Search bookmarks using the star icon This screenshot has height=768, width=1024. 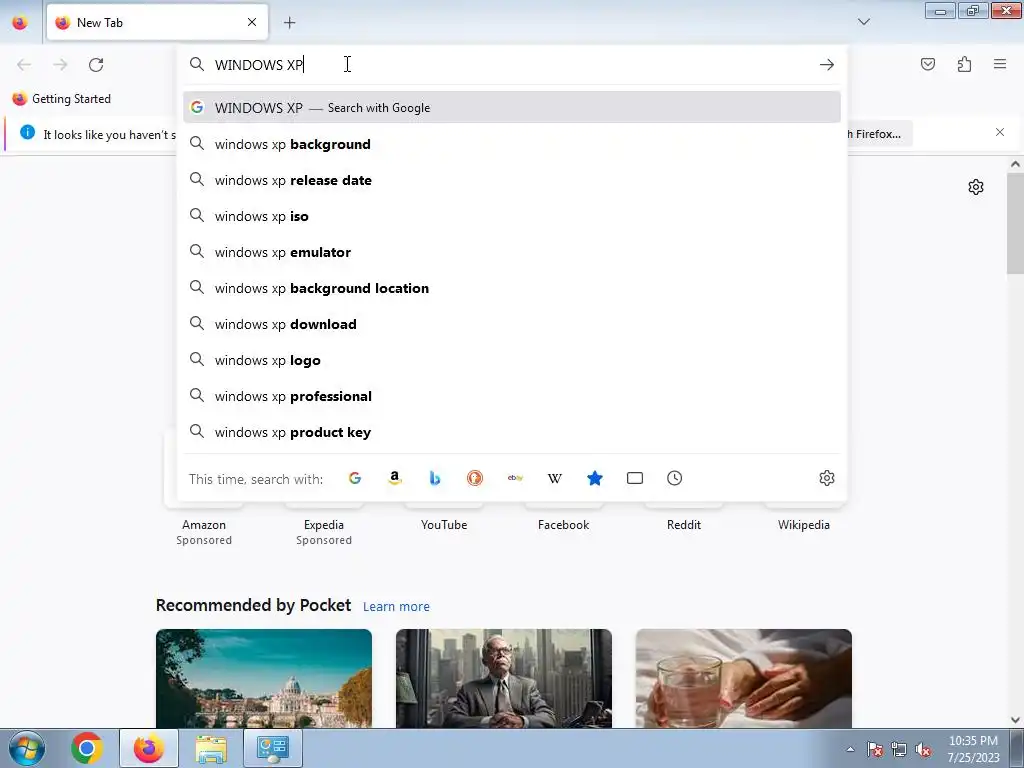tap(594, 478)
